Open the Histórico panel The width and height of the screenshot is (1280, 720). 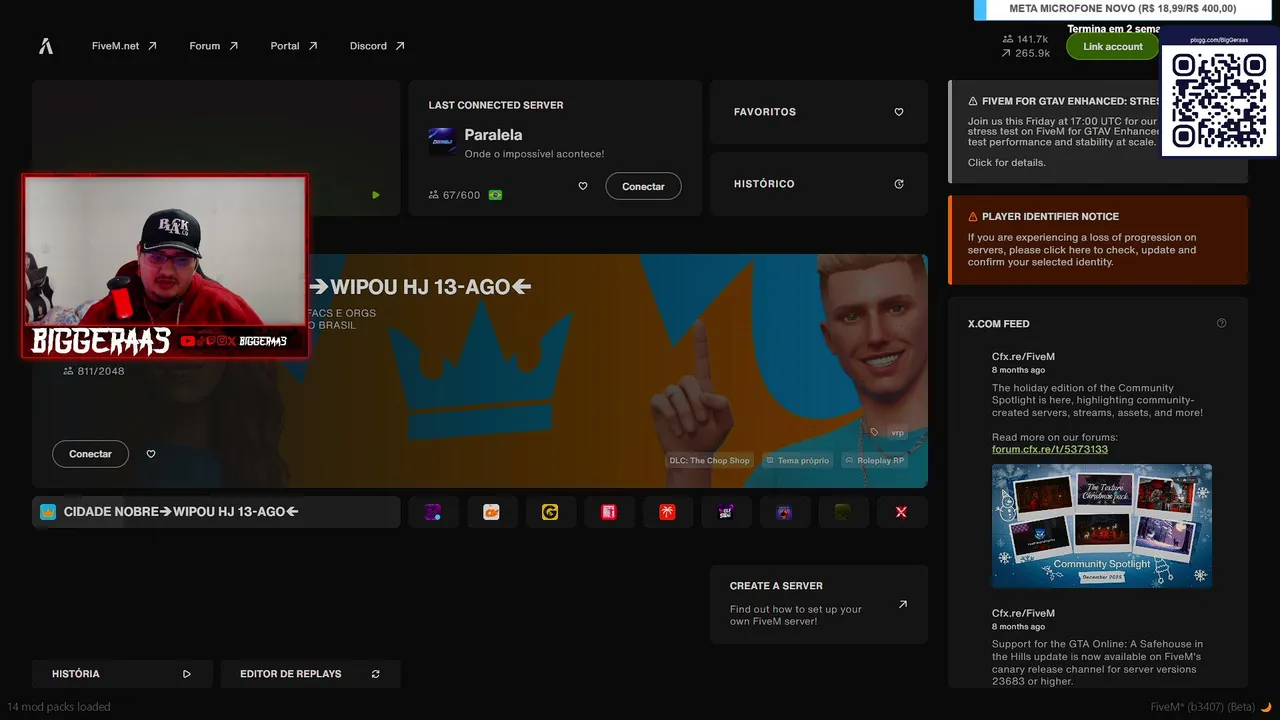coord(819,184)
